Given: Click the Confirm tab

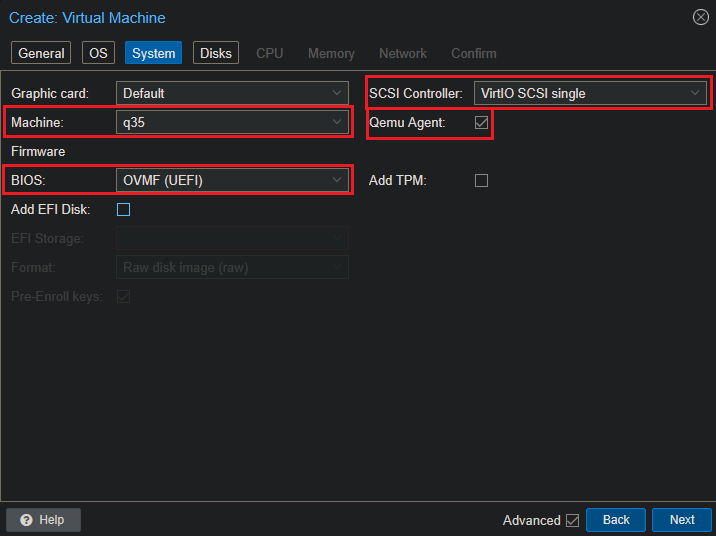Looking at the screenshot, I should tap(473, 53).
